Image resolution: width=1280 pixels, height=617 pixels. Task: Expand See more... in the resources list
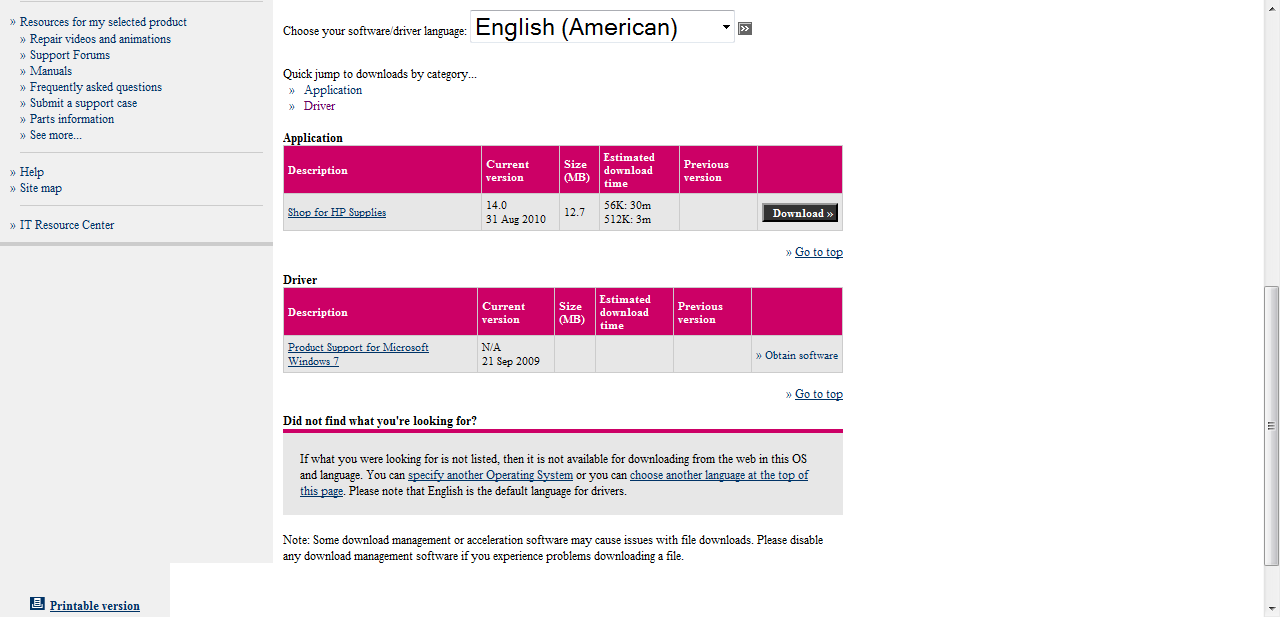tap(56, 135)
